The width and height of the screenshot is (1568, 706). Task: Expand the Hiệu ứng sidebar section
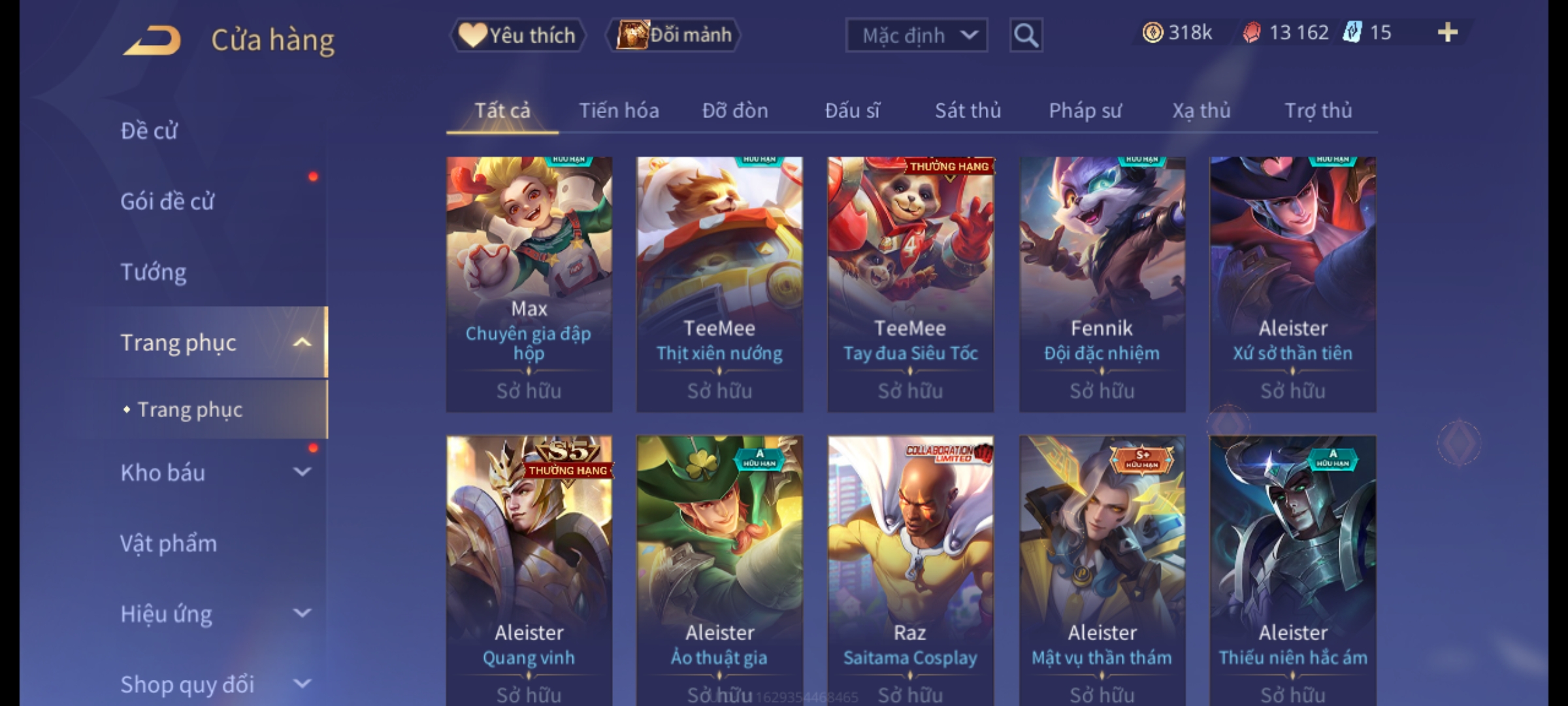[302, 613]
